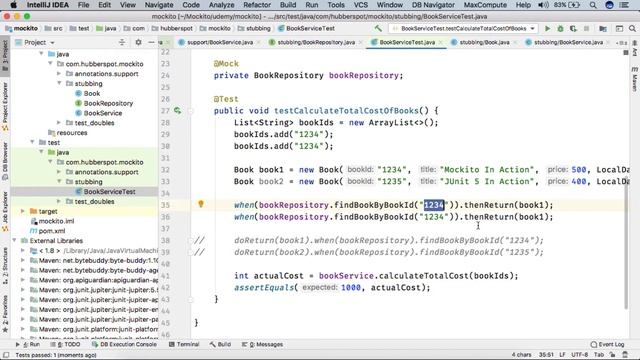Open the Favorites side tool window
The image size is (640, 360).
tap(5, 313)
